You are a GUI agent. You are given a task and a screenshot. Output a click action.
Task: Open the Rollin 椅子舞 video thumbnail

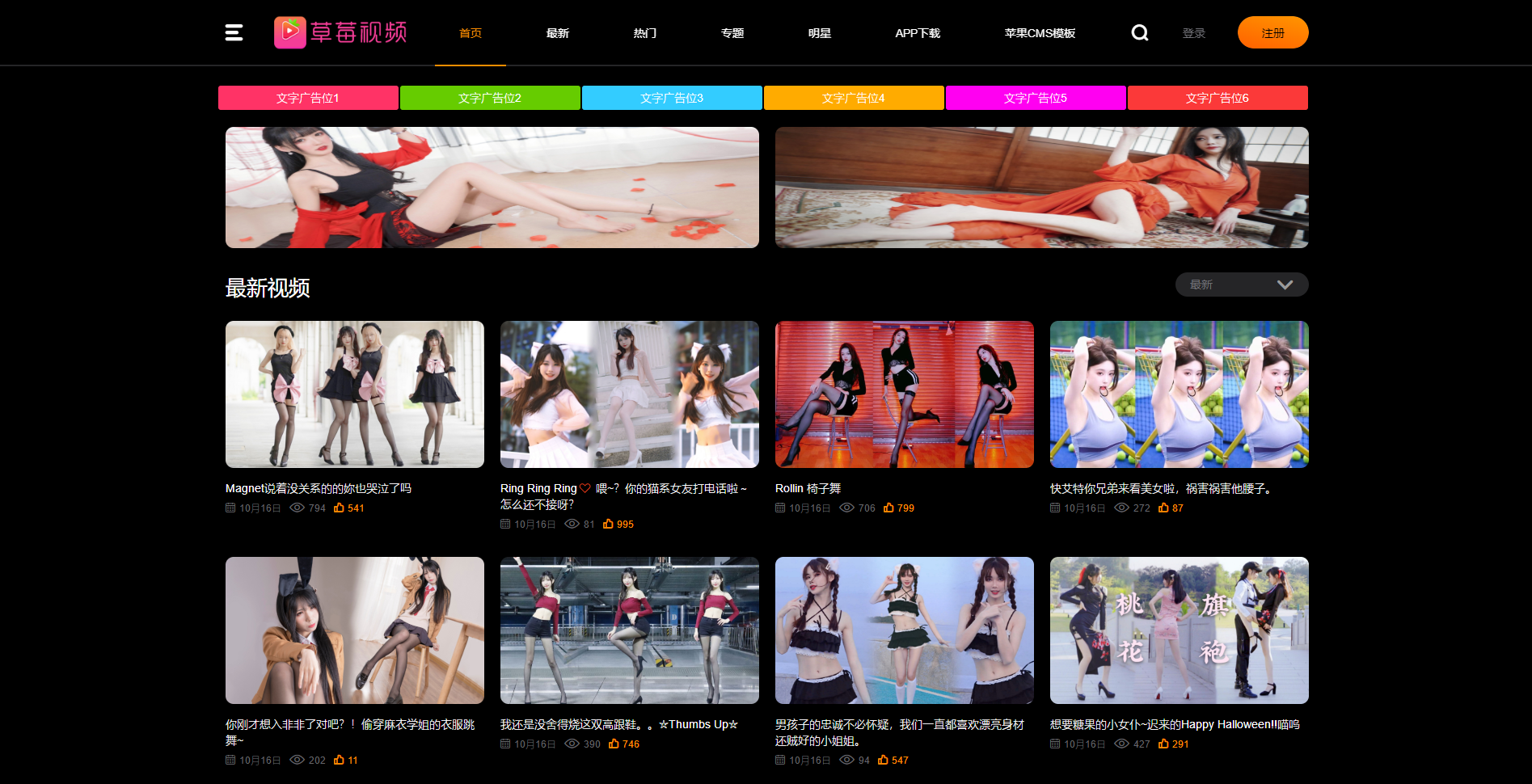point(904,394)
